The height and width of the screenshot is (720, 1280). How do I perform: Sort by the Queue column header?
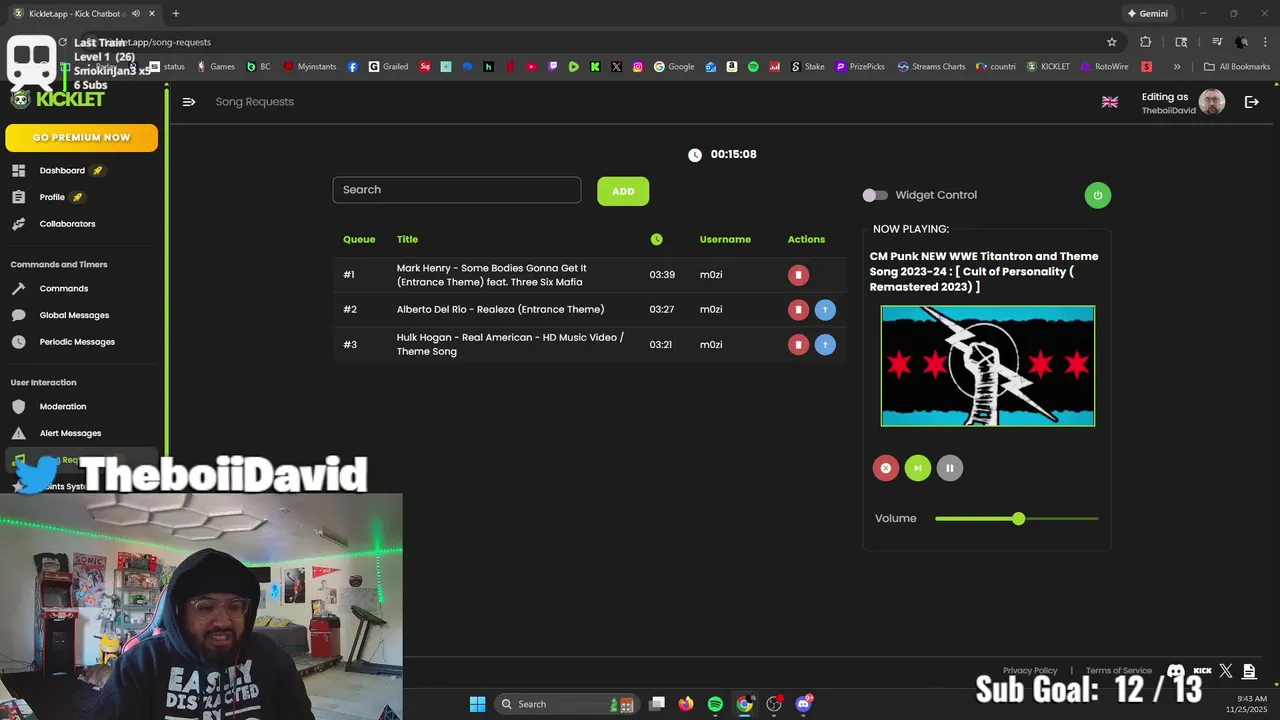point(359,240)
